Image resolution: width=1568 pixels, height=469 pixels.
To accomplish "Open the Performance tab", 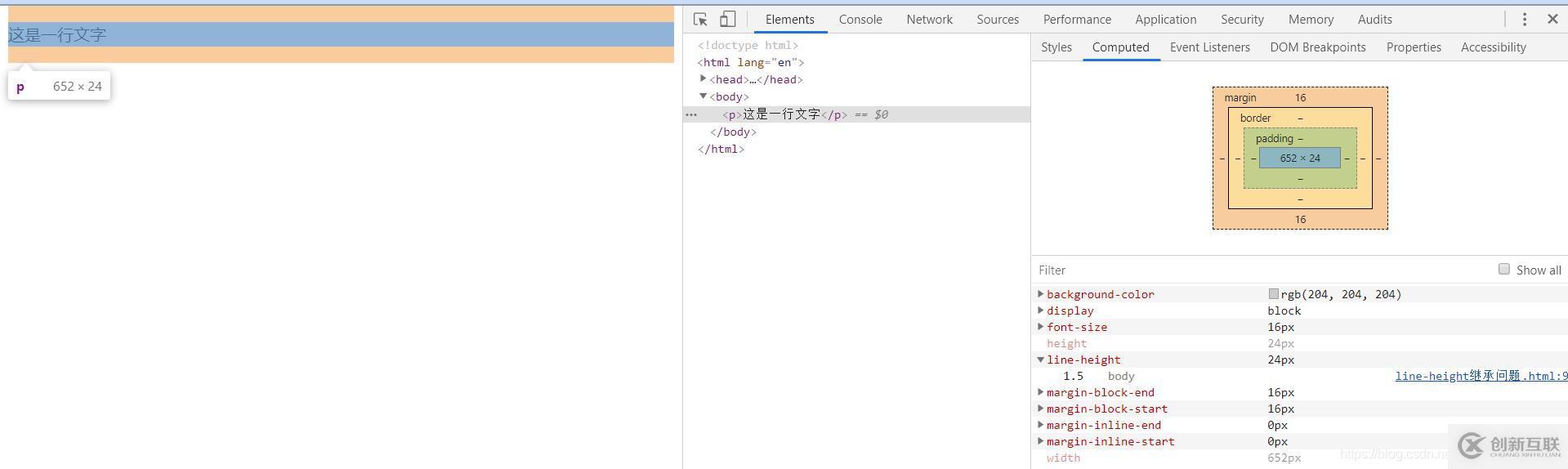I will [x=1077, y=20].
